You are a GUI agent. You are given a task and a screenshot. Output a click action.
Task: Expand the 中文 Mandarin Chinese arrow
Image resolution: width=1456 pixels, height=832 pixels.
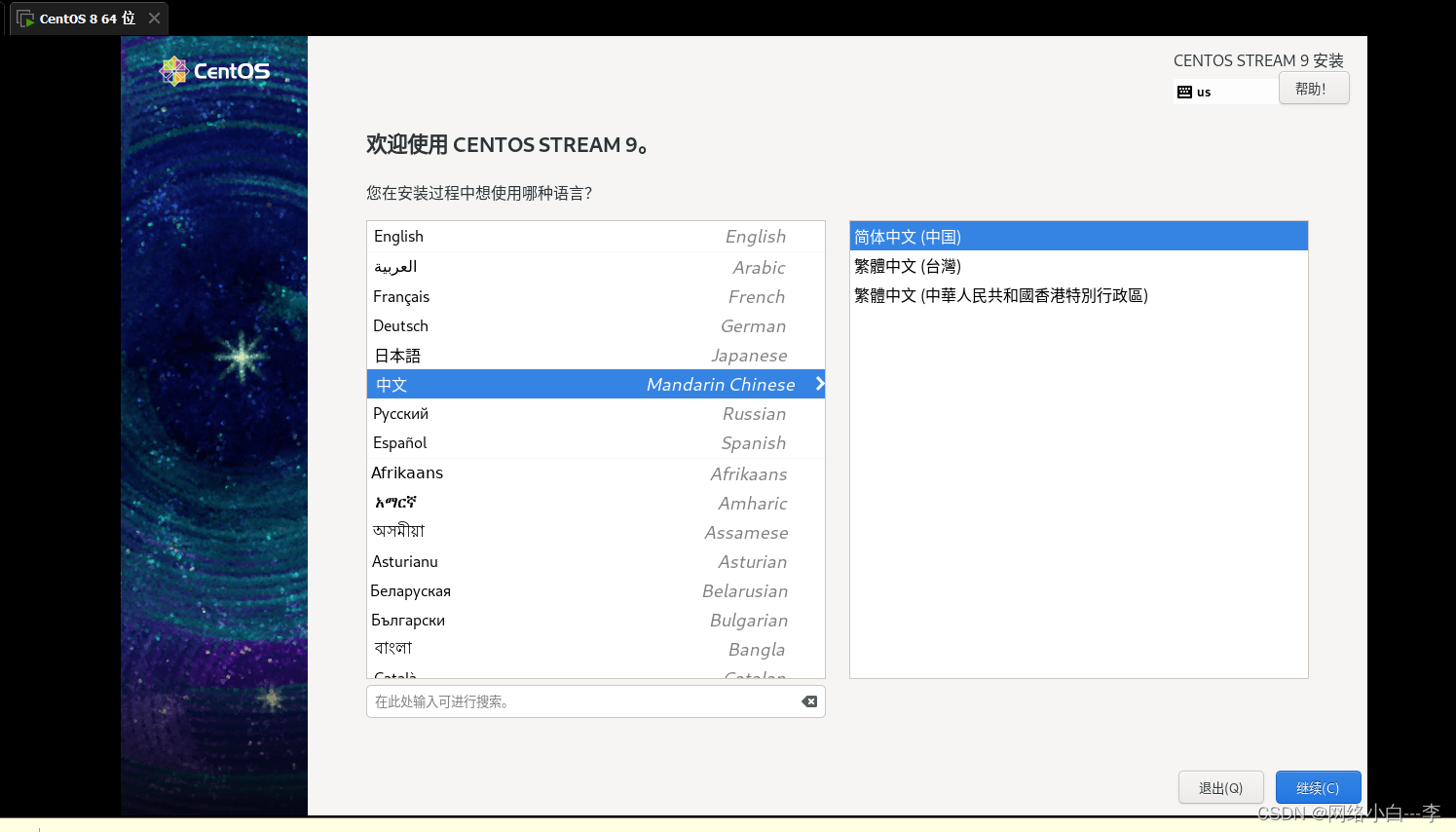(x=819, y=384)
